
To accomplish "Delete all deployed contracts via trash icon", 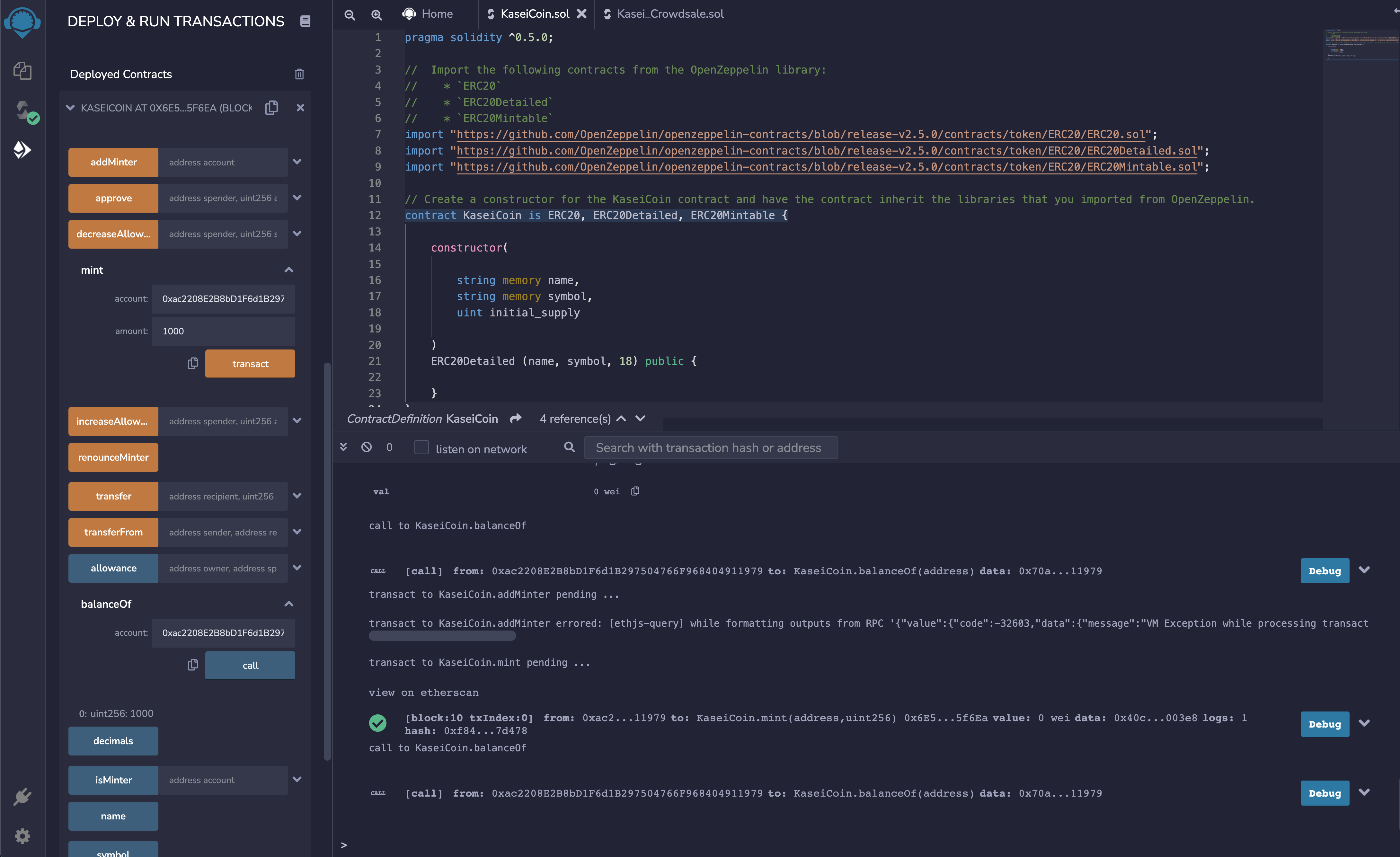I will point(299,74).
